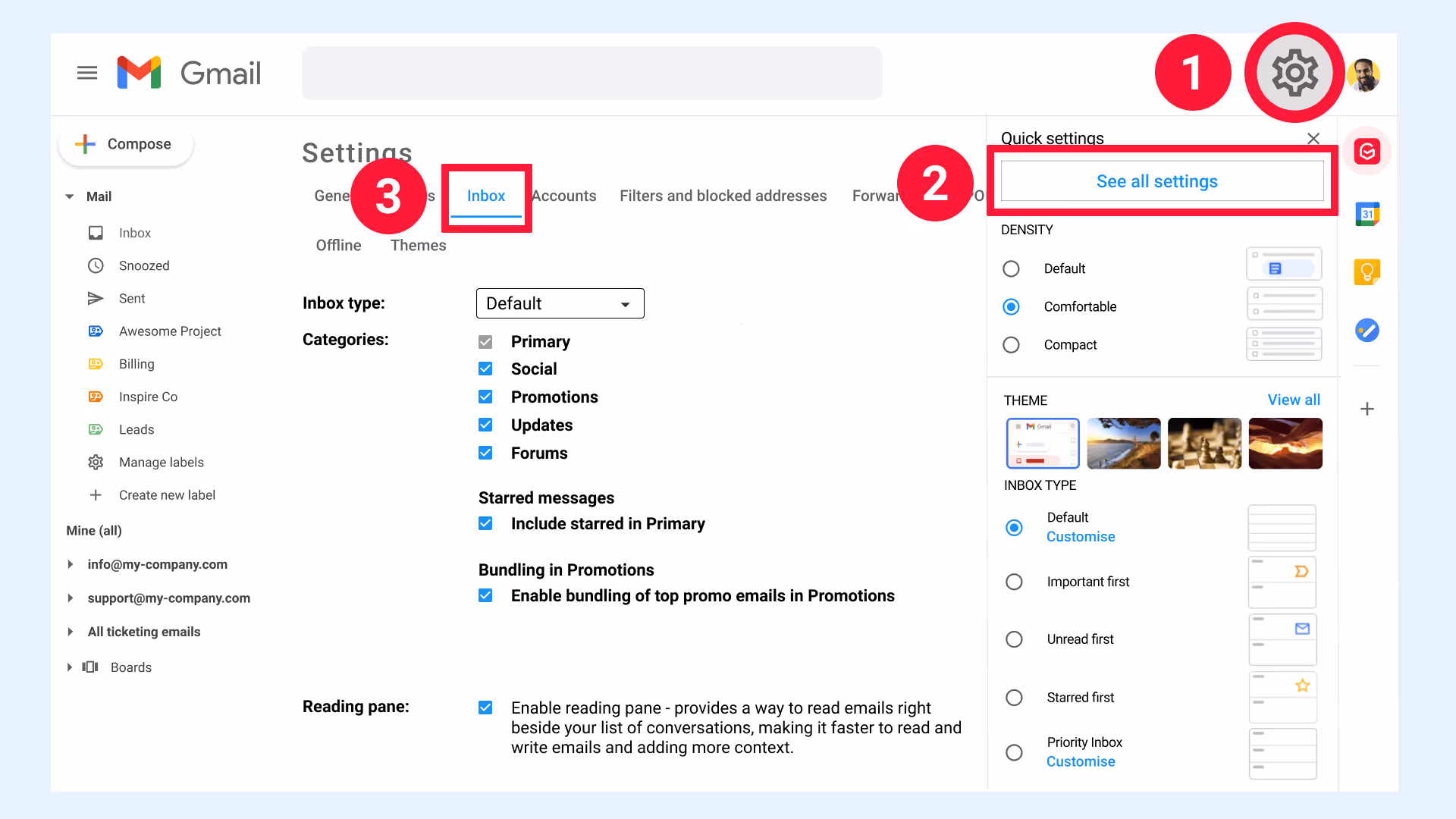Image resolution: width=1456 pixels, height=819 pixels.
Task: Choose the coastal bridge theme thumbnail
Action: tap(1123, 444)
